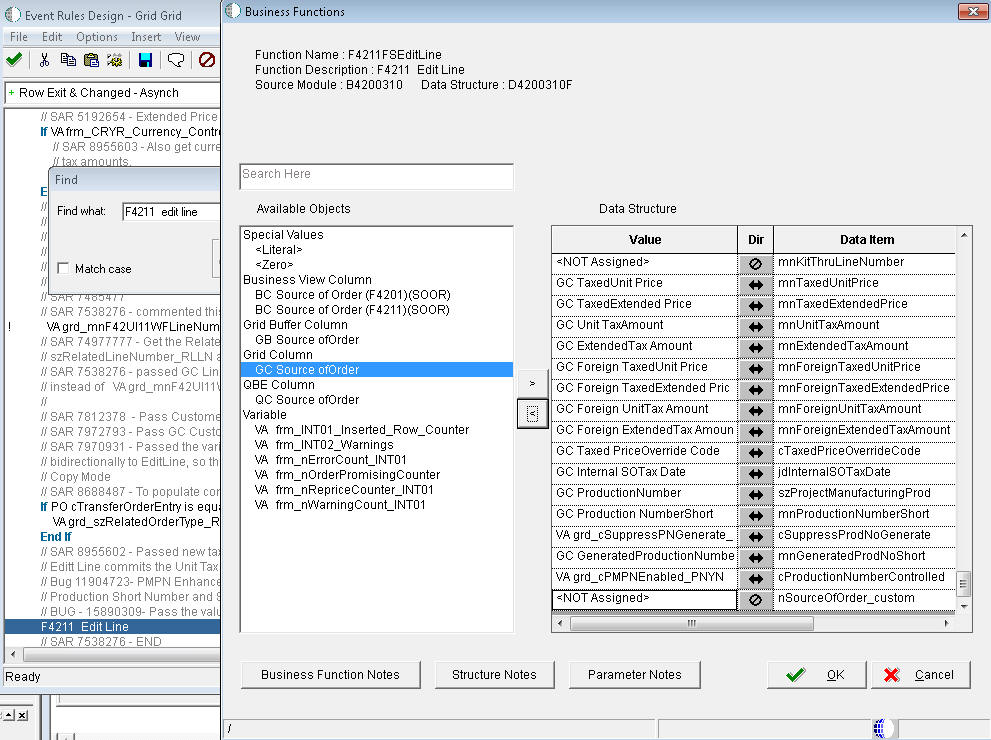
Task: Toggle direction arrow for cSuppressProdNoGenerate row
Action: click(x=755, y=537)
